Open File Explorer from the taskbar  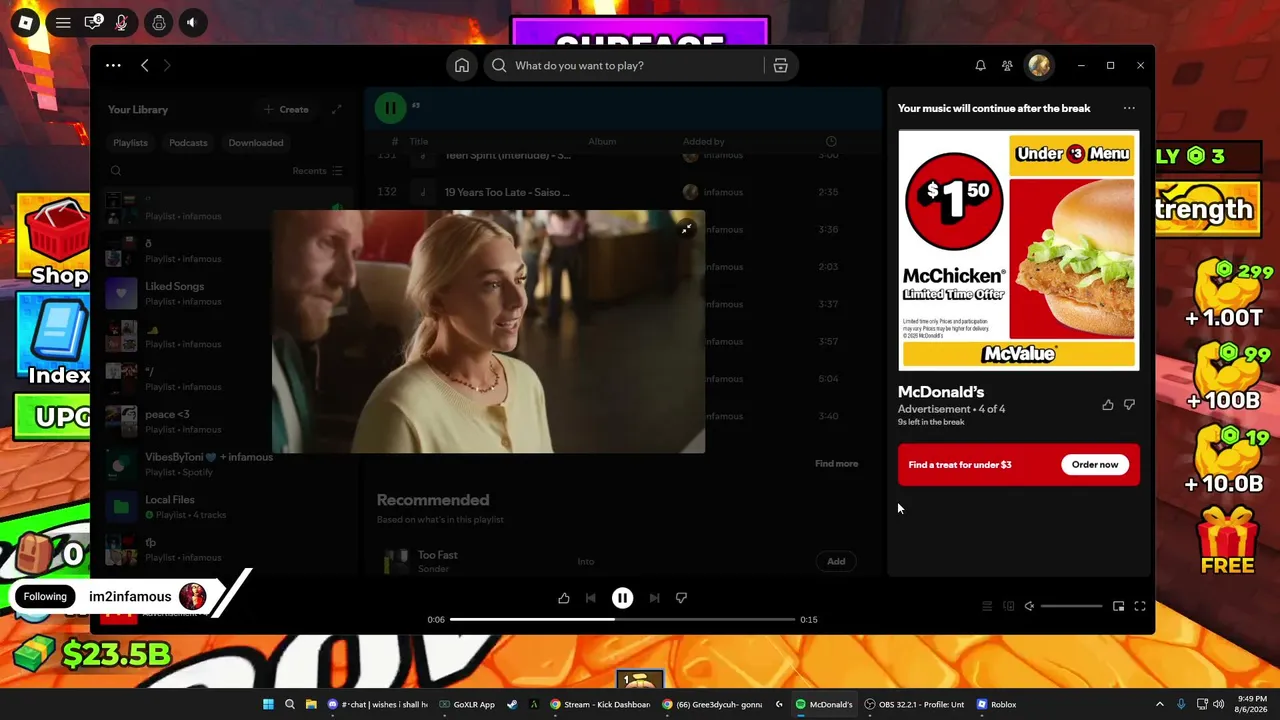pyautogui.click(x=311, y=704)
